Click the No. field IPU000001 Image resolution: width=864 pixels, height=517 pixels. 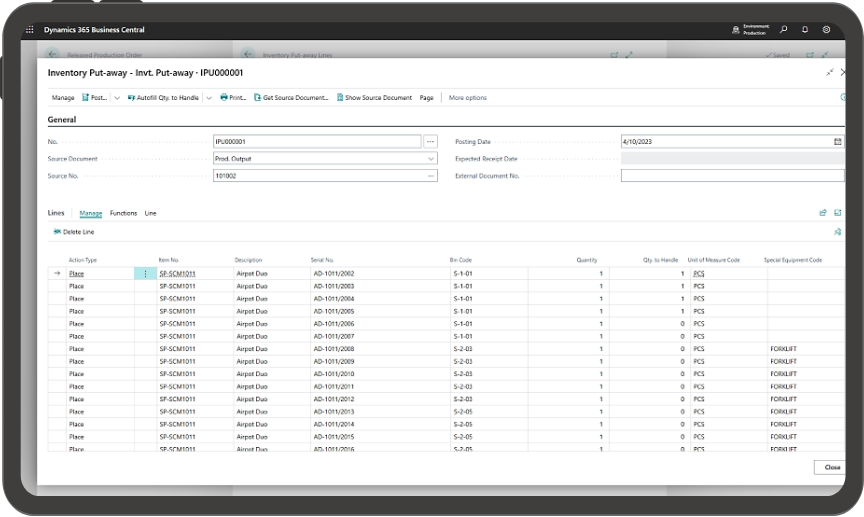coord(317,142)
